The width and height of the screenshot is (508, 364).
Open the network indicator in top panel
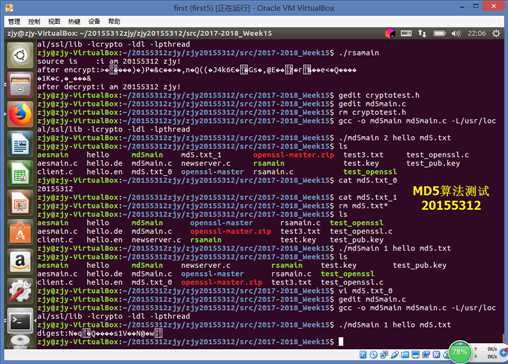[422, 33]
